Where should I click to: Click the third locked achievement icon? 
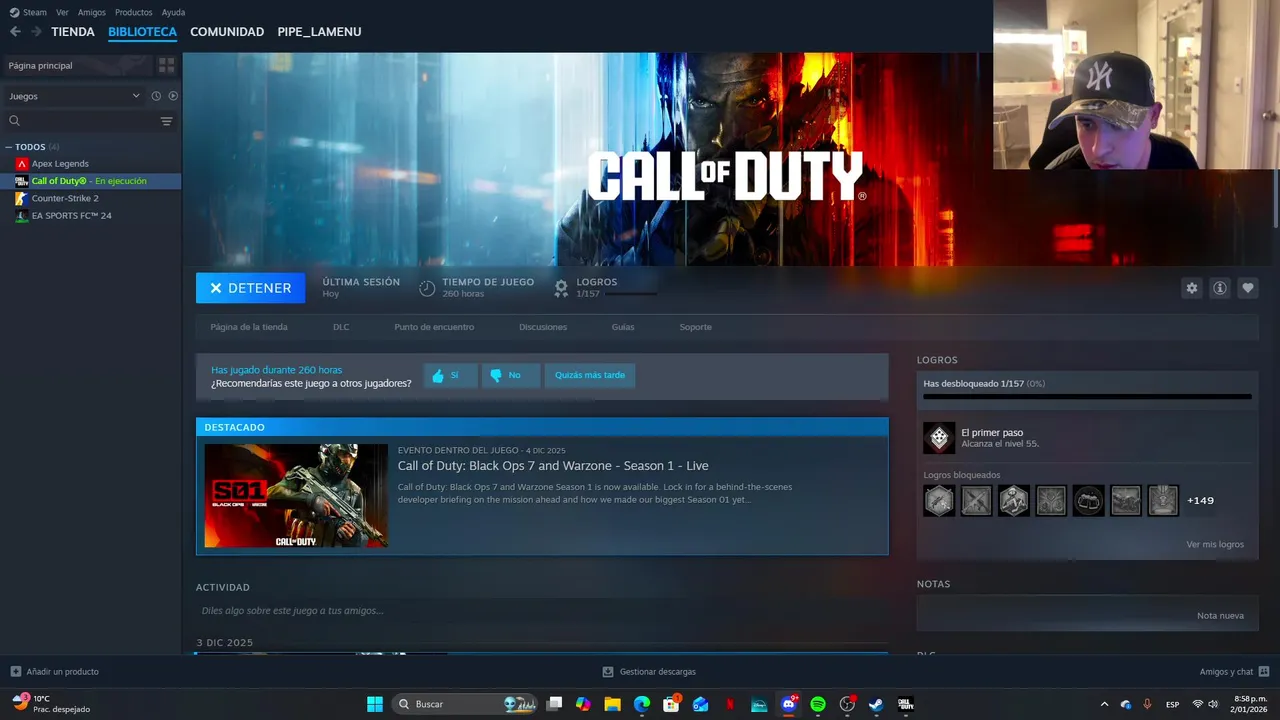1013,501
